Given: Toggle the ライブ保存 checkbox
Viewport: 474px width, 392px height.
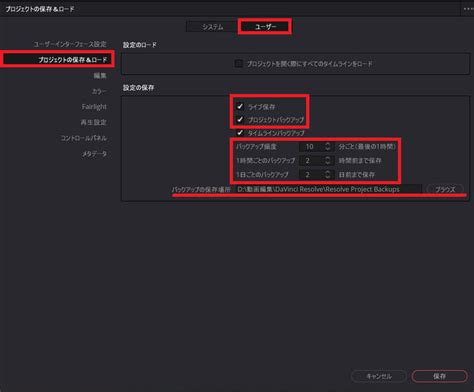Looking at the screenshot, I should coord(240,107).
